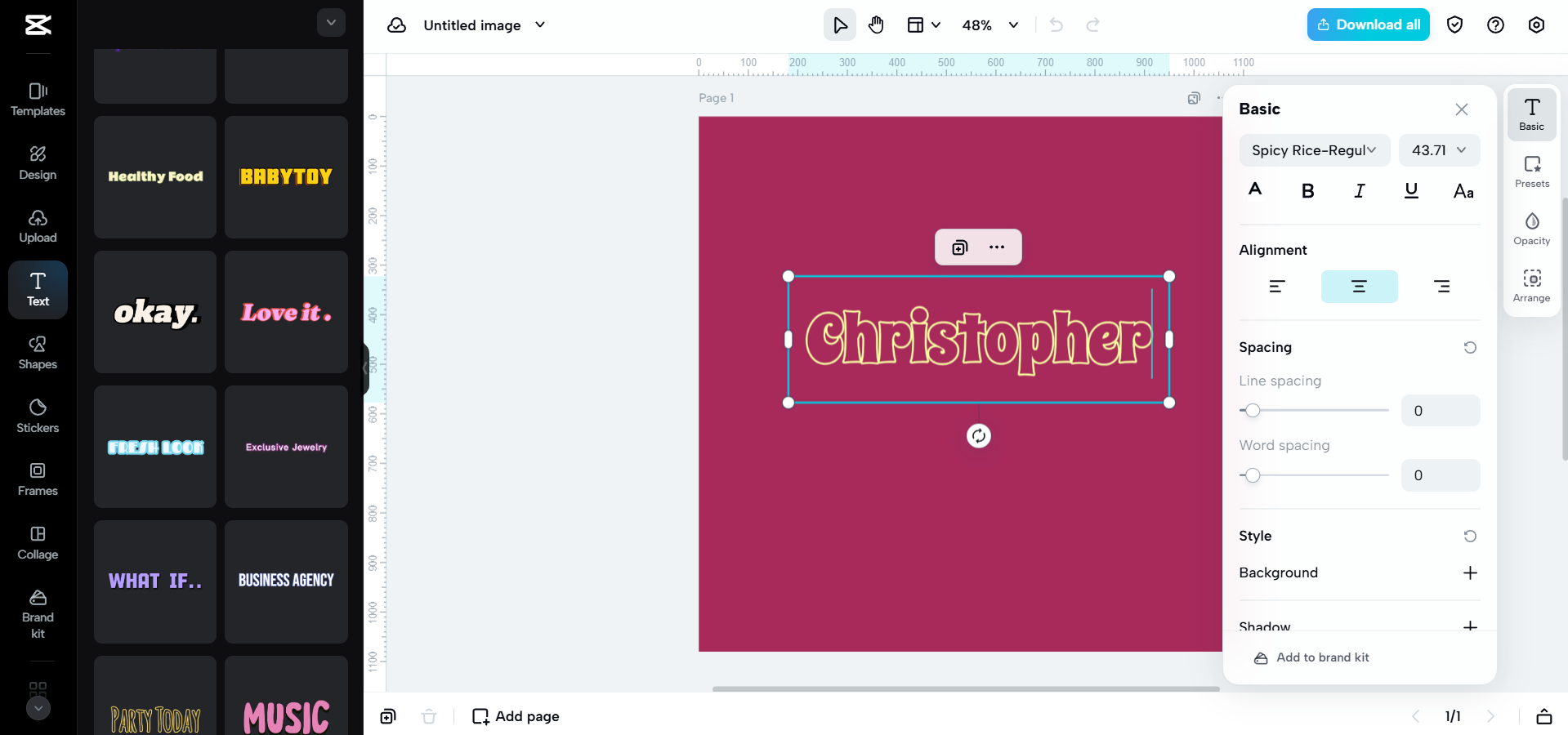Click the Line spacing slider handle
Viewport: 1568px width, 735px height.
(x=1253, y=410)
